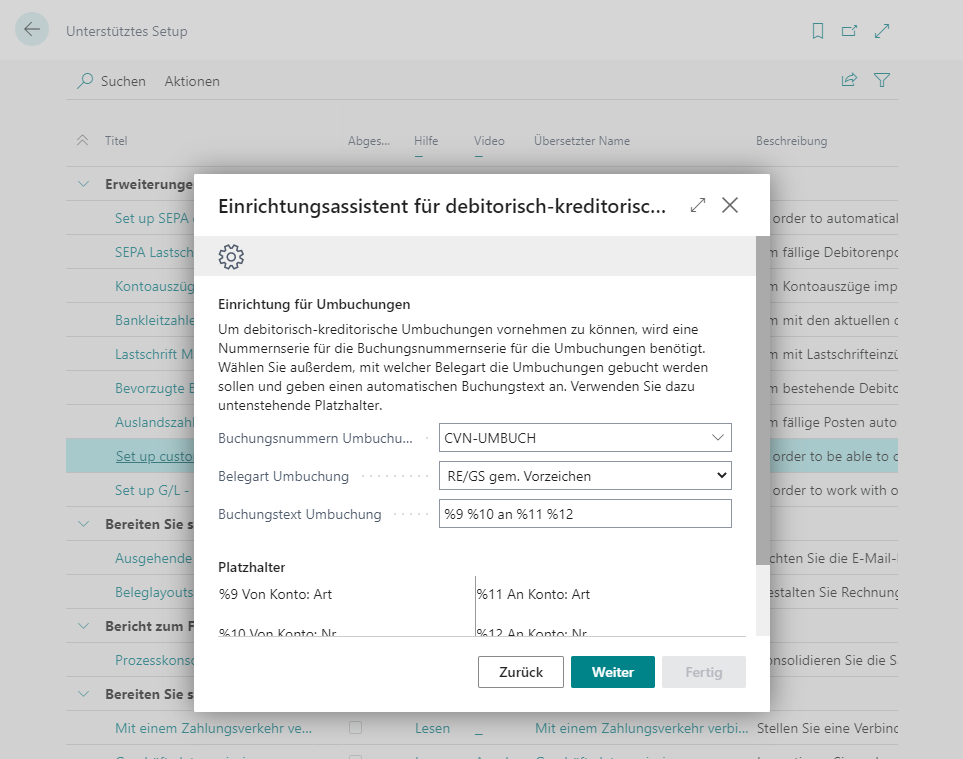Screen dimensions: 963x759
Task: Bookmark the Unterstütztes Setup page
Action: [x=817, y=31]
